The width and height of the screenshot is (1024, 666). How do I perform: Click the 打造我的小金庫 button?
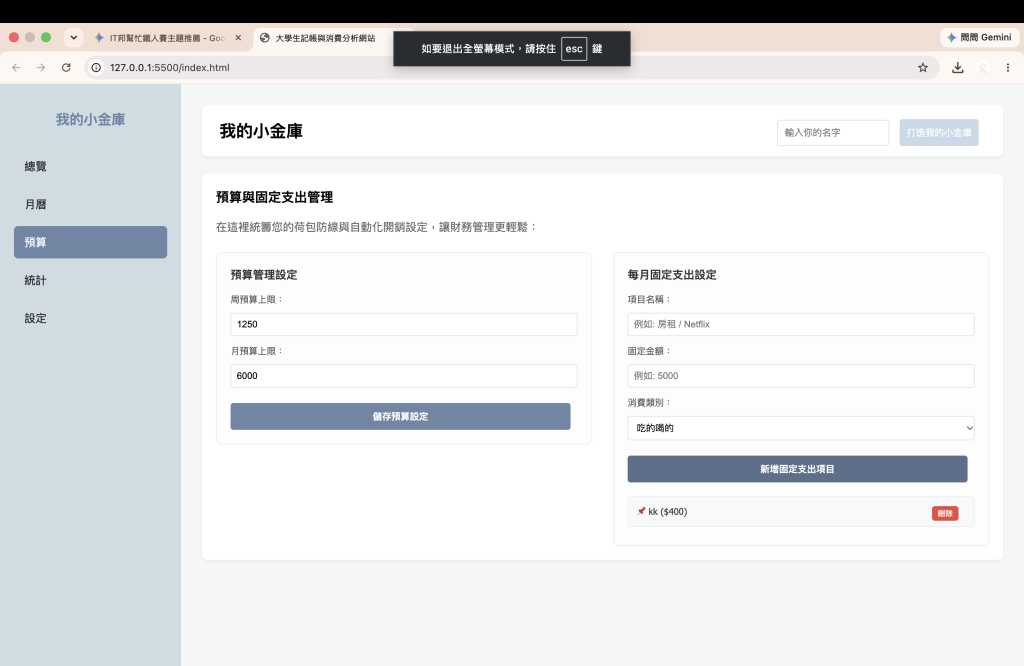coord(938,133)
